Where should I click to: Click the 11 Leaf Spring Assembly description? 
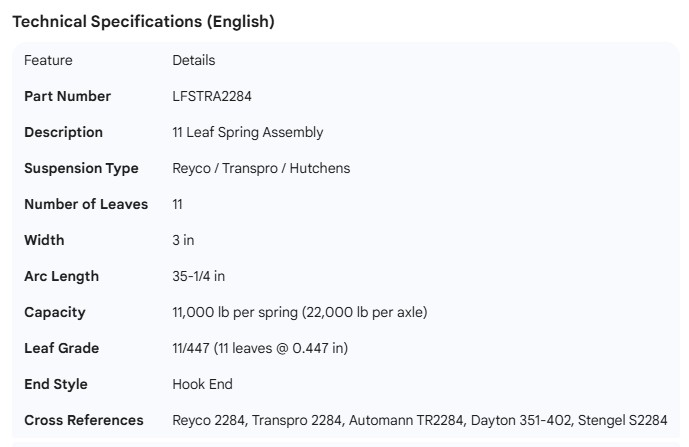click(x=247, y=132)
